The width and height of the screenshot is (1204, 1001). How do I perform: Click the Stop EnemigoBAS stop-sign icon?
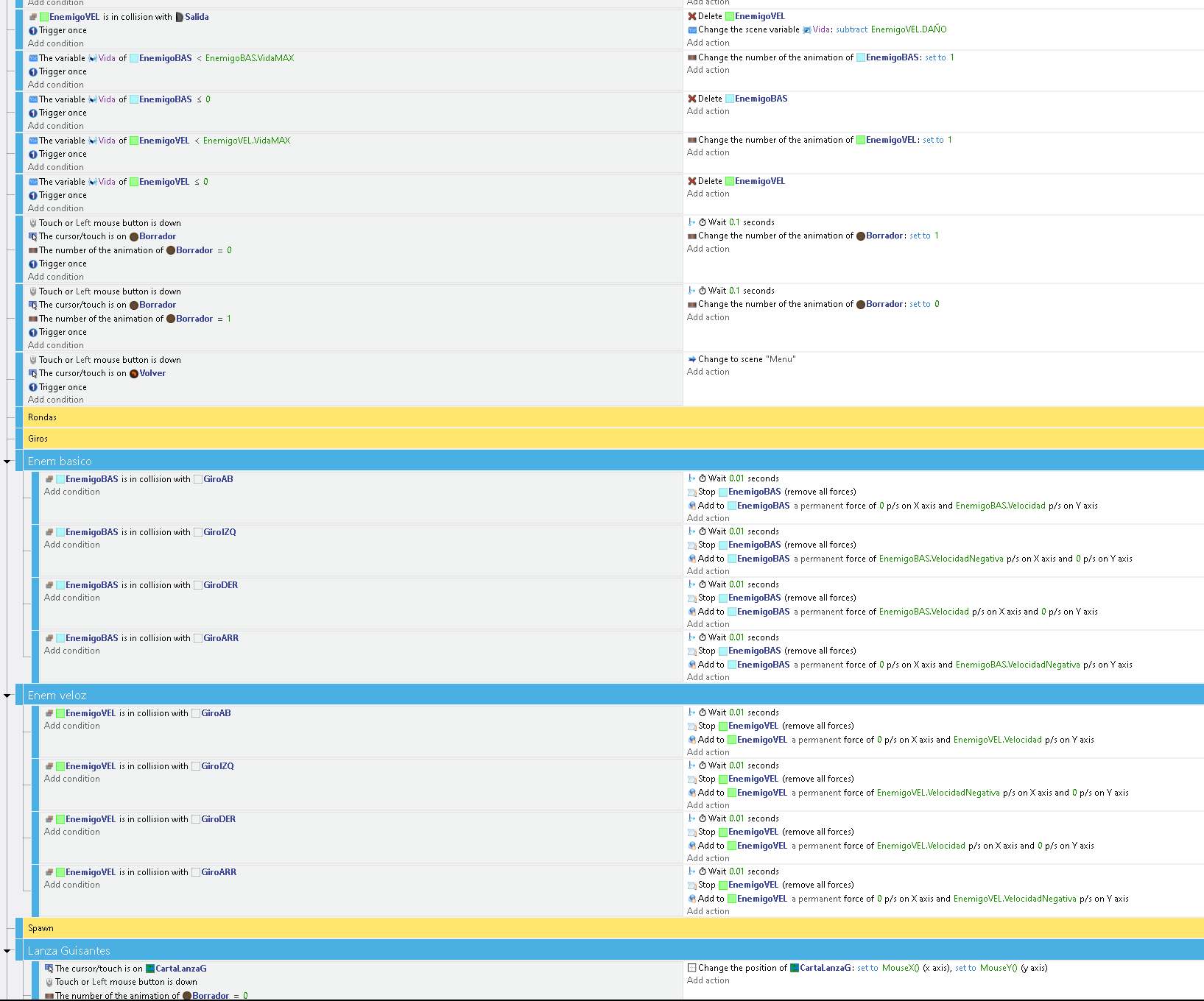pyautogui.click(x=693, y=492)
